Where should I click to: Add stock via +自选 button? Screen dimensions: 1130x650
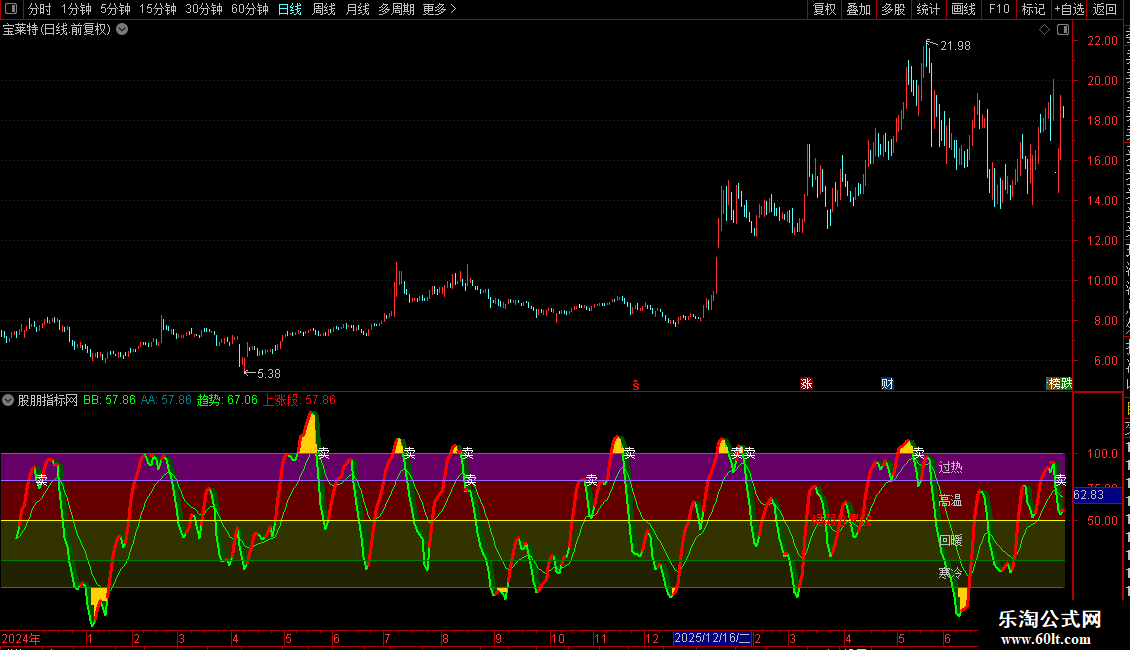click(1069, 9)
